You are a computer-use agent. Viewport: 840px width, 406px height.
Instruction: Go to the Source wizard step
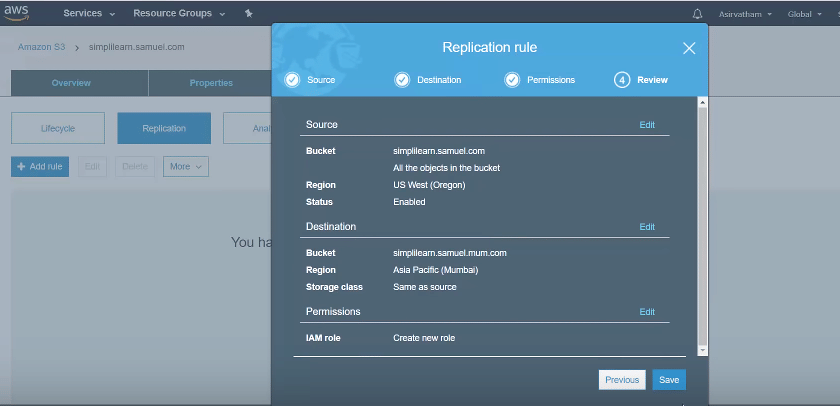click(321, 80)
